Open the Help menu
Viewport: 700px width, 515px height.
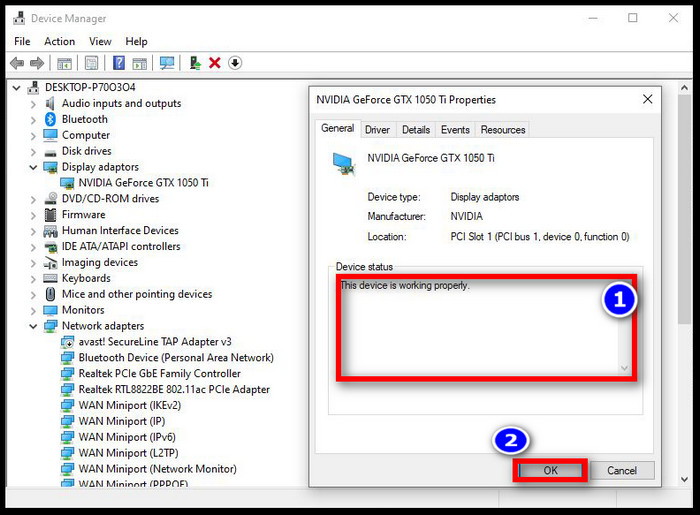(x=136, y=42)
